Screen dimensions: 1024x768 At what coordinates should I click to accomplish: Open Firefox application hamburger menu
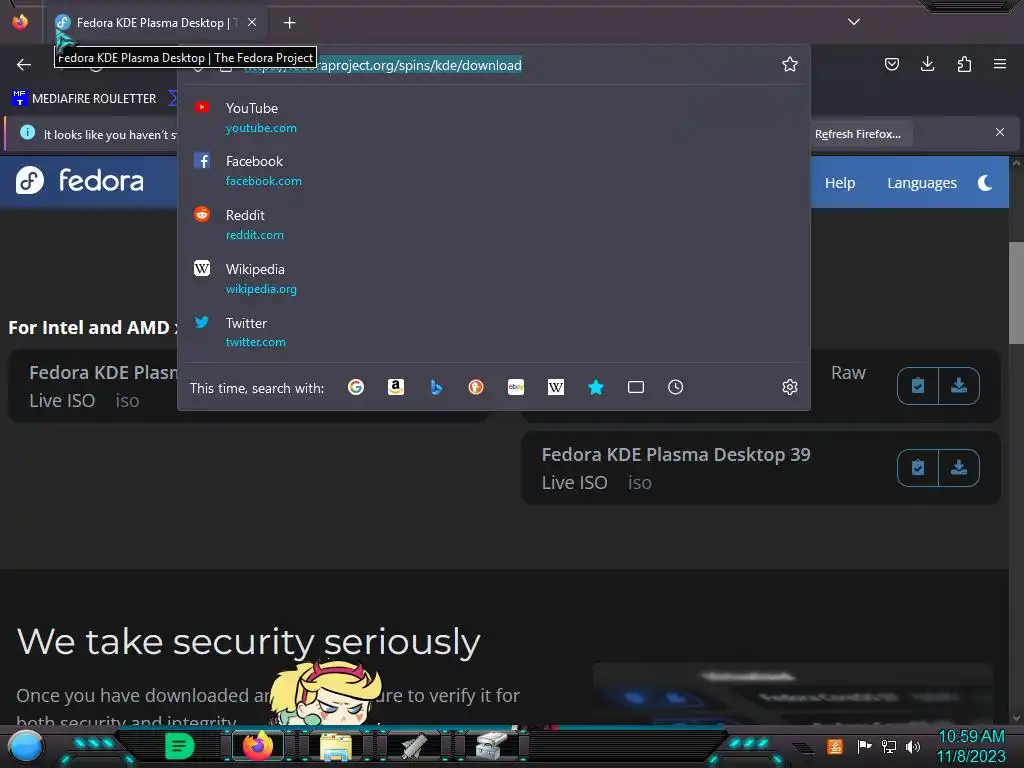click(1000, 64)
